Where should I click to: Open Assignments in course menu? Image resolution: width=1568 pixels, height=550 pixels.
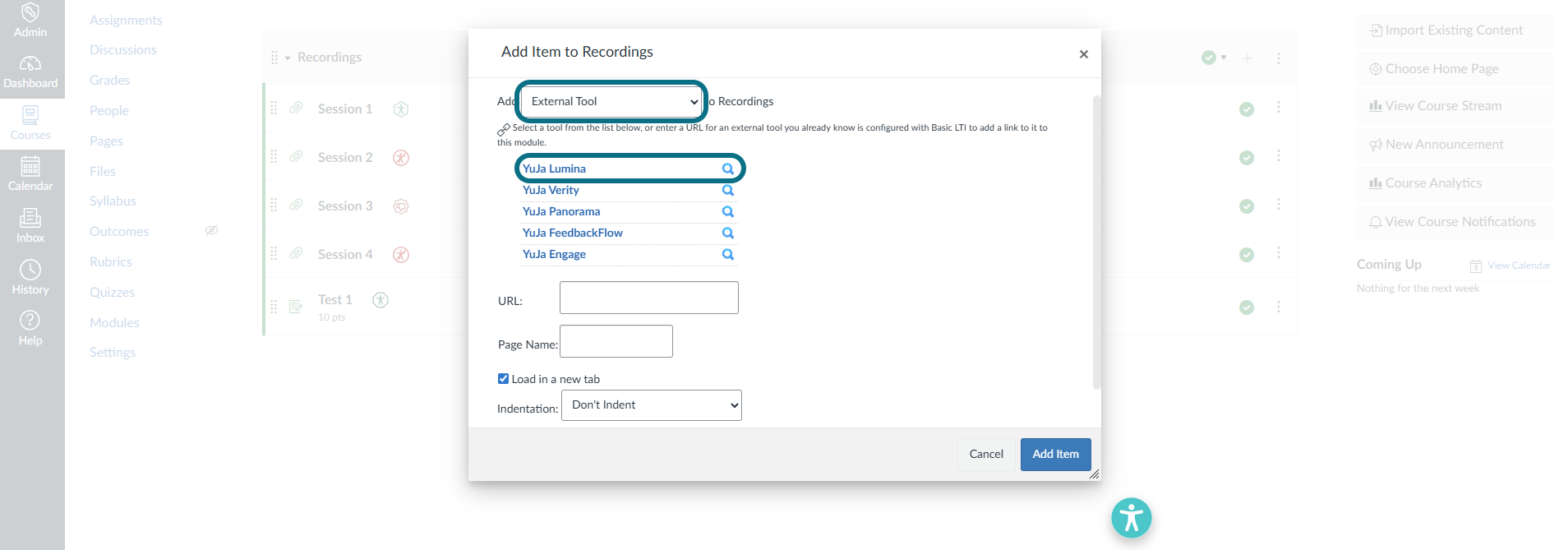(x=126, y=20)
